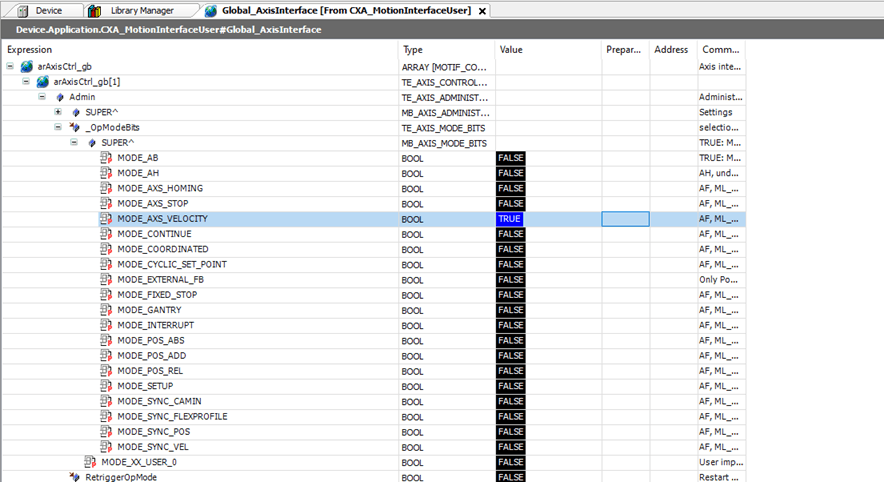
Task: Expand the SUPER^ node under Admin
Action: click(59, 112)
